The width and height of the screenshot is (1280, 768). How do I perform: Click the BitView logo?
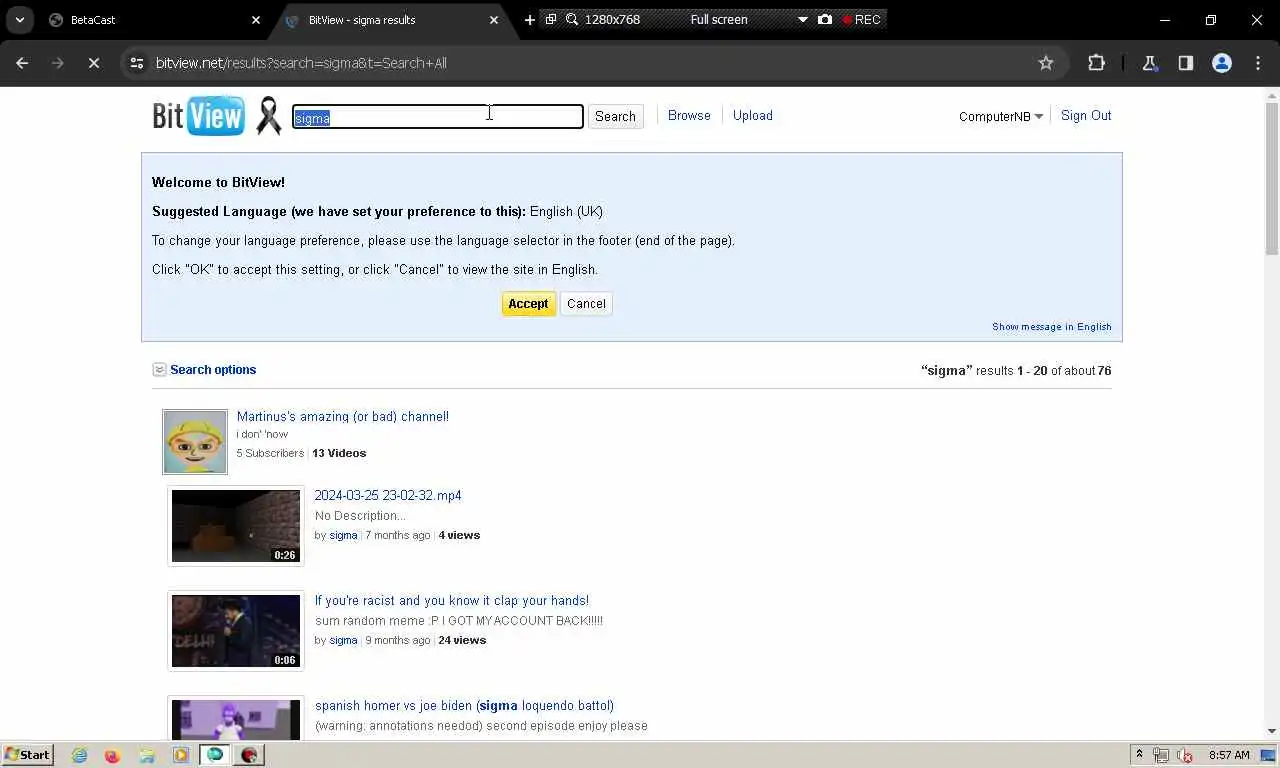click(198, 116)
